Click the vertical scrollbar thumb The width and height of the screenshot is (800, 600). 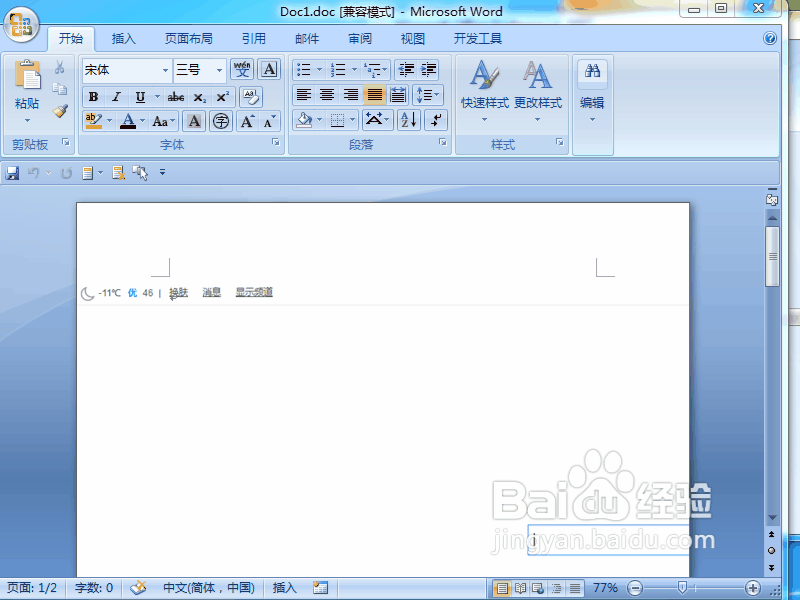(x=772, y=256)
